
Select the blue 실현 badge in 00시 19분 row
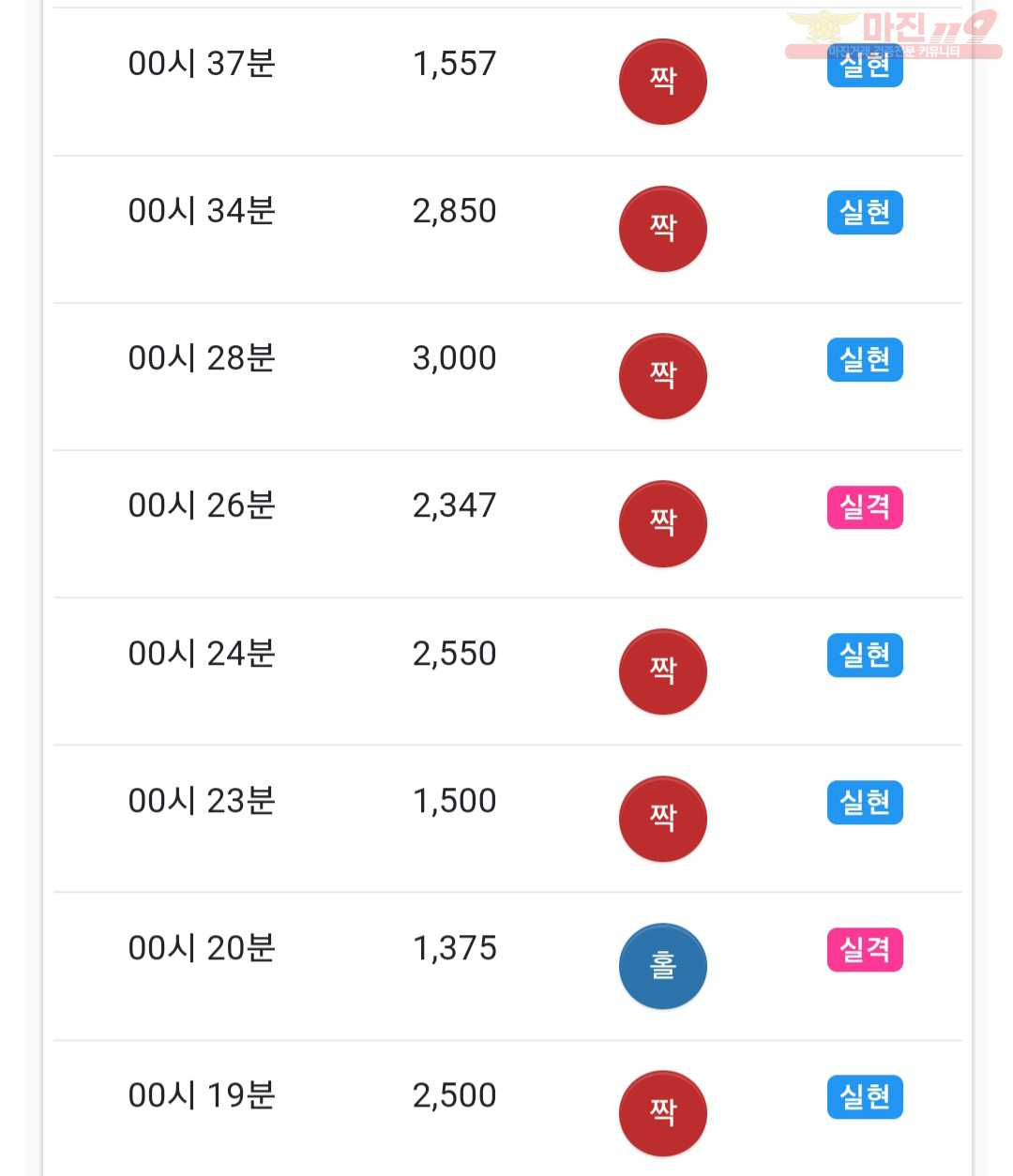coord(865,1096)
